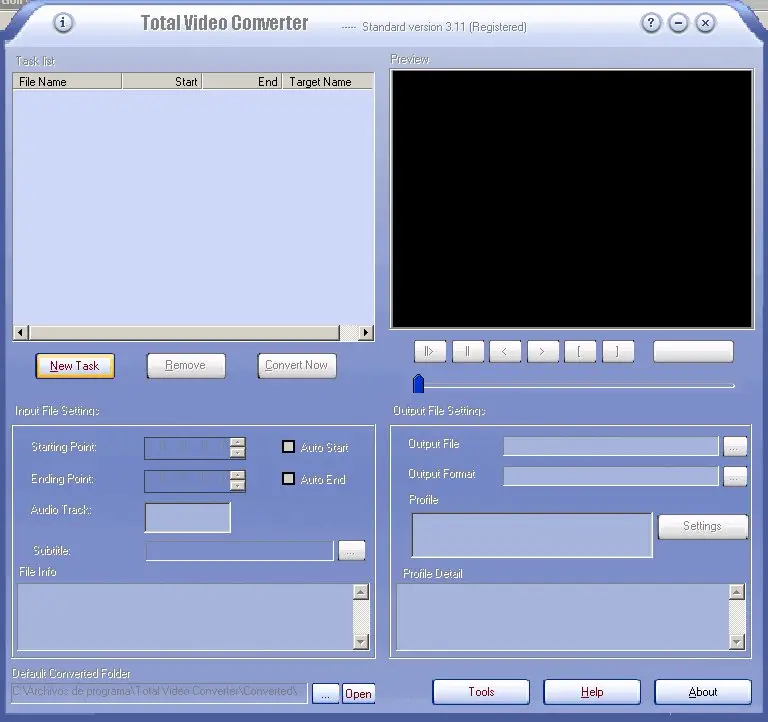The height and width of the screenshot is (722, 768).
Task: Click the Remove task button
Action: pyautogui.click(x=186, y=366)
